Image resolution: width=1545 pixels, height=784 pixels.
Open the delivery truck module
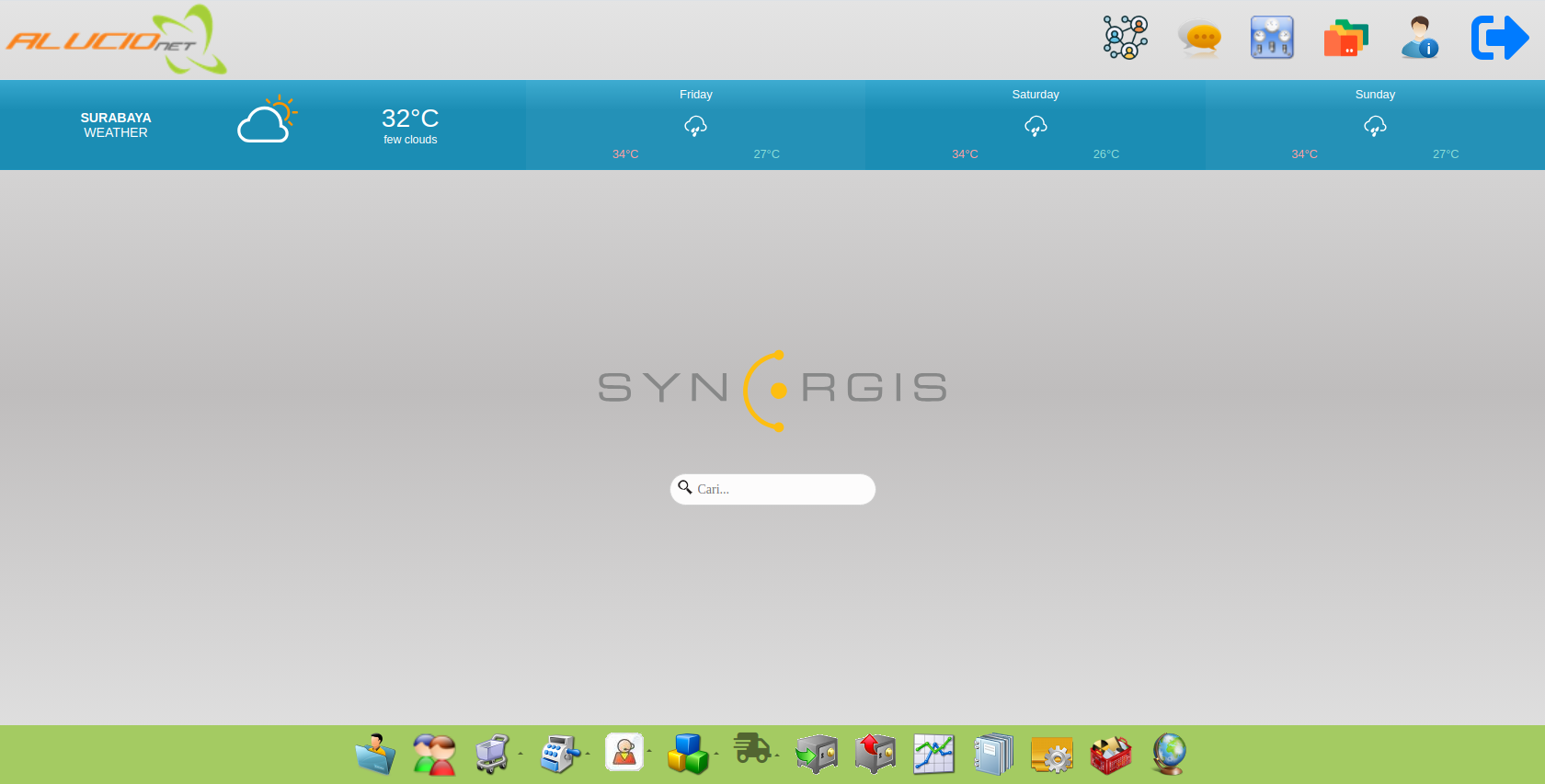(x=751, y=749)
